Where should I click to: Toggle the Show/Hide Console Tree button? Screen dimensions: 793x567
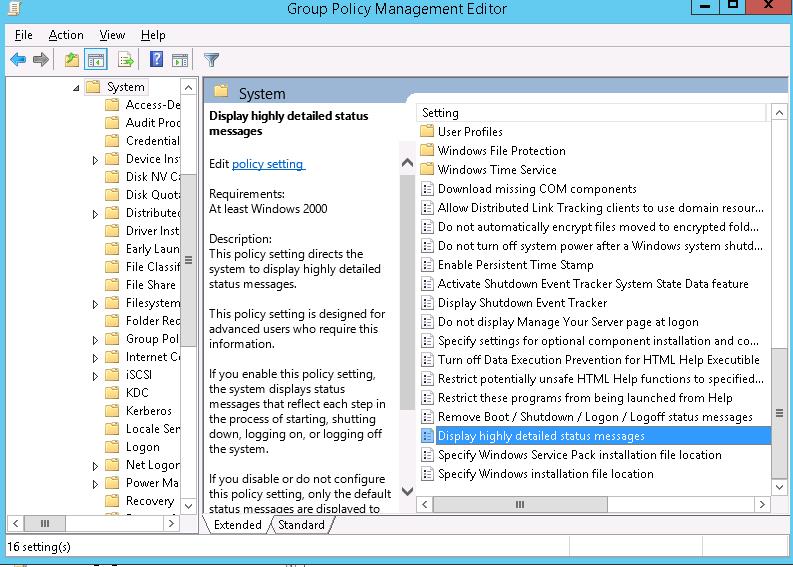click(x=96, y=60)
